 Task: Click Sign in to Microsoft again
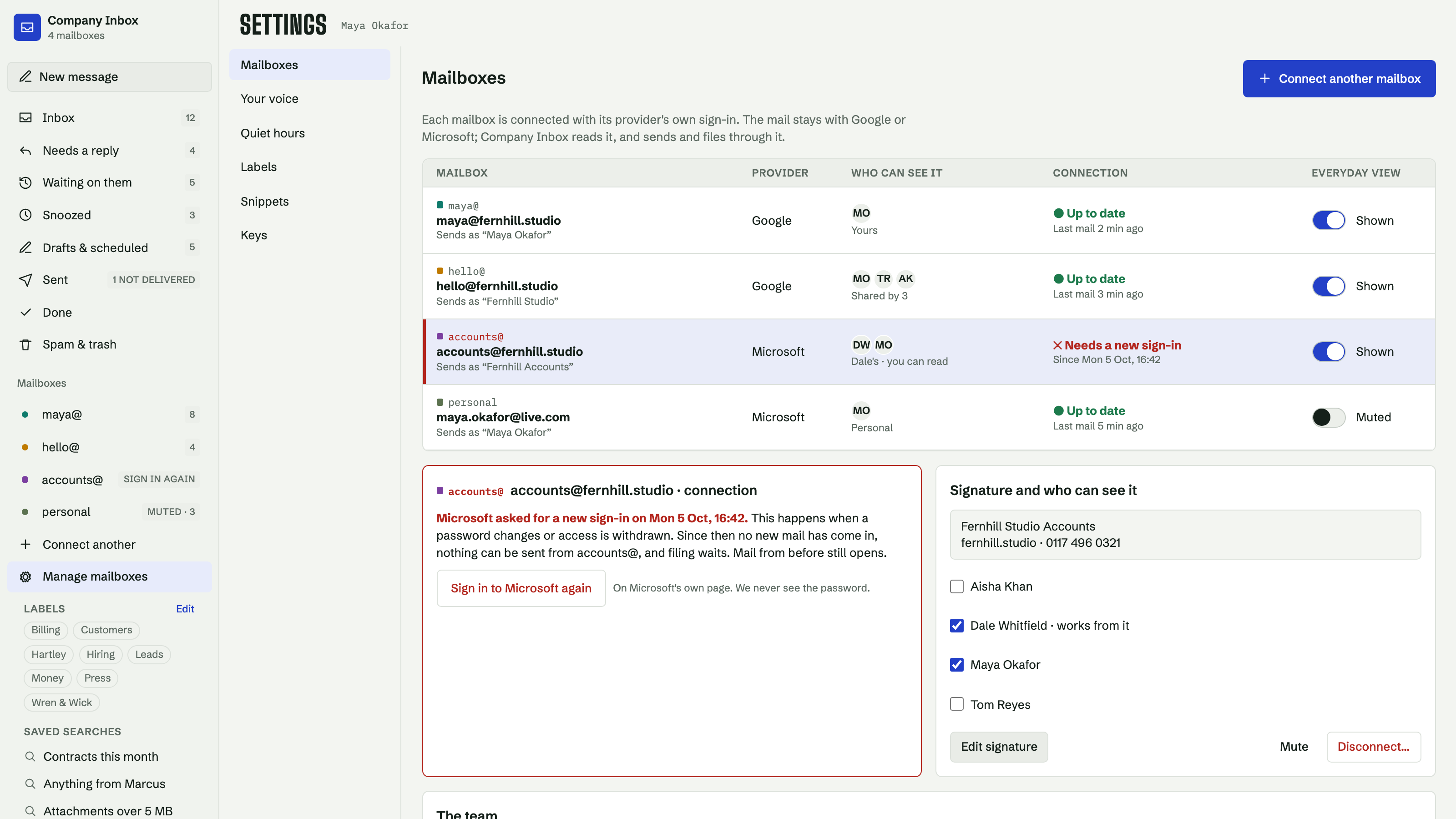[521, 588]
